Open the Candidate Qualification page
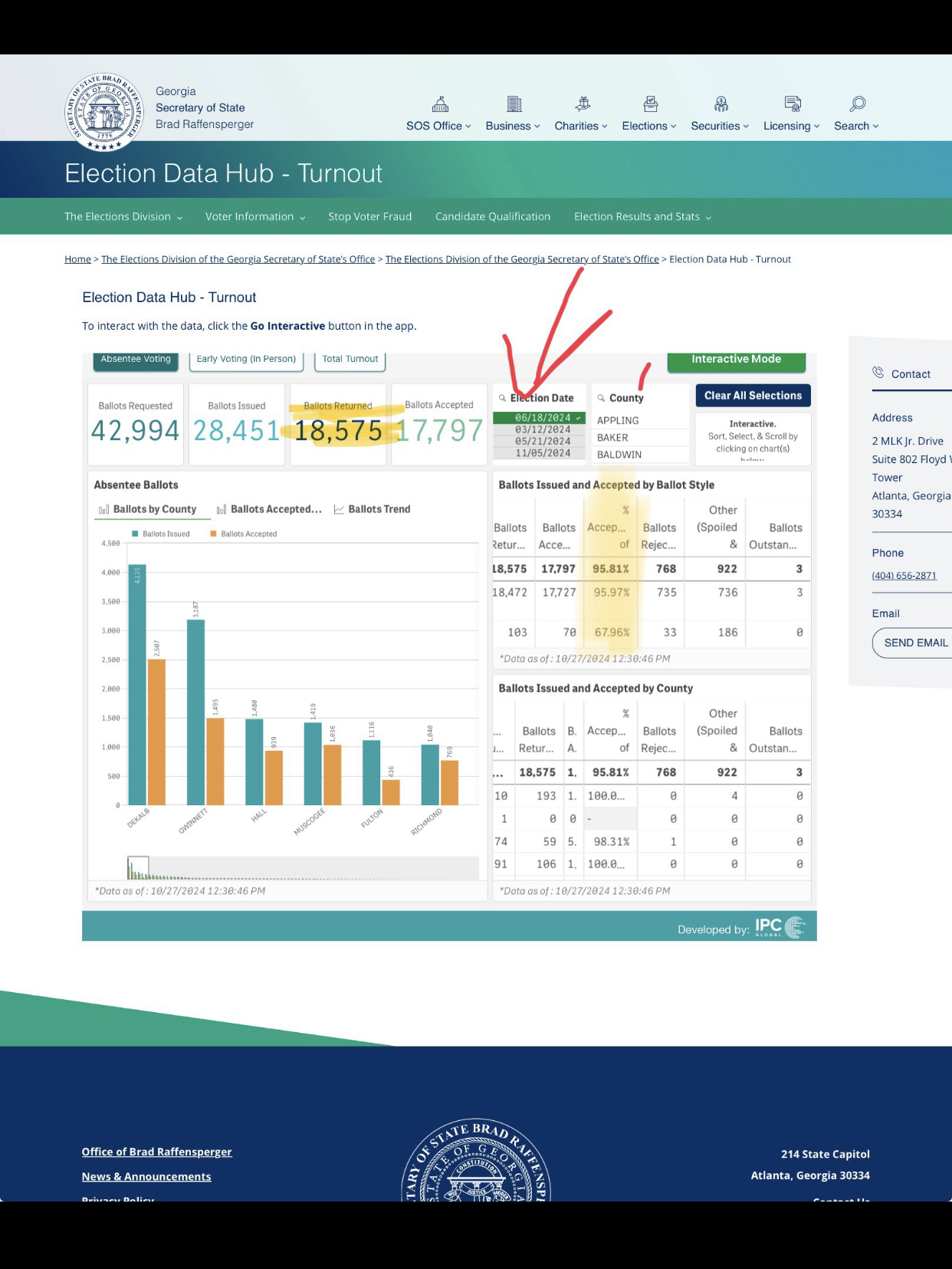 [x=493, y=217]
